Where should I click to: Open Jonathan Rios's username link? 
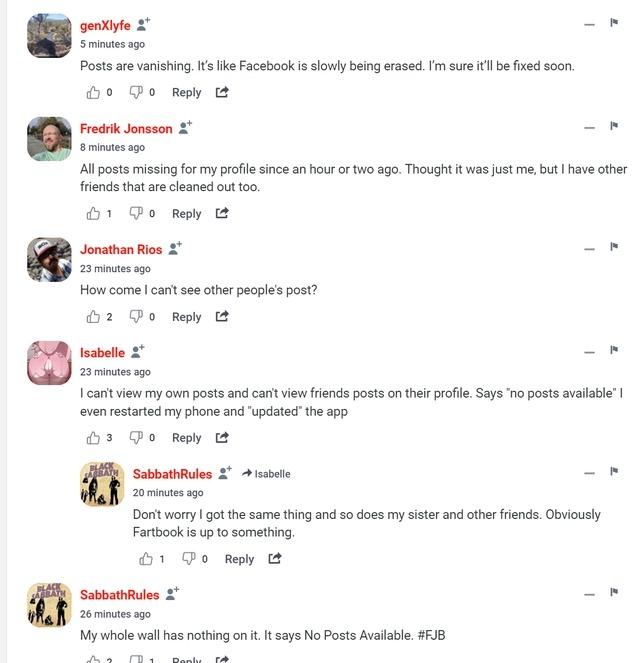[121, 250]
